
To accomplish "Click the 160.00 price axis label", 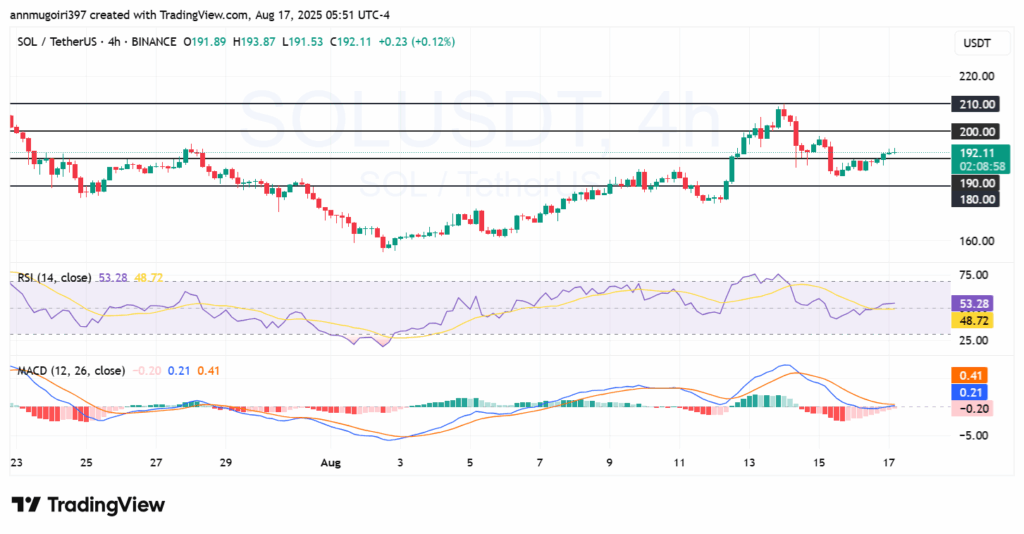I will coord(976,241).
